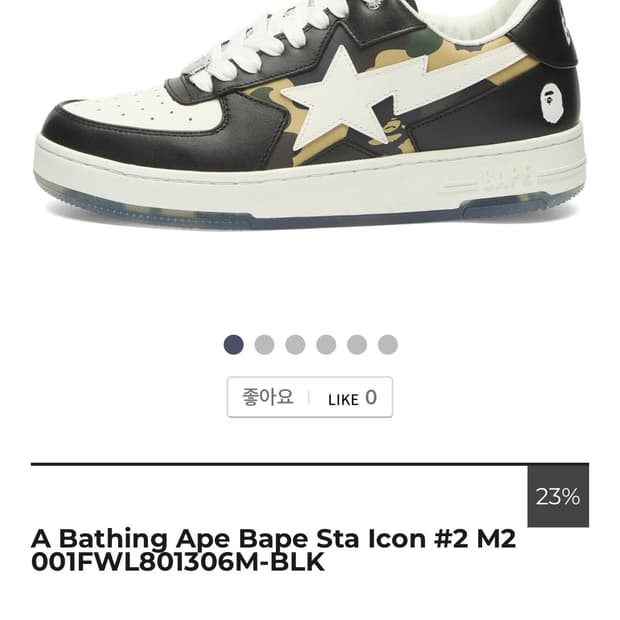Tap the 좋아요 like button

268,397
